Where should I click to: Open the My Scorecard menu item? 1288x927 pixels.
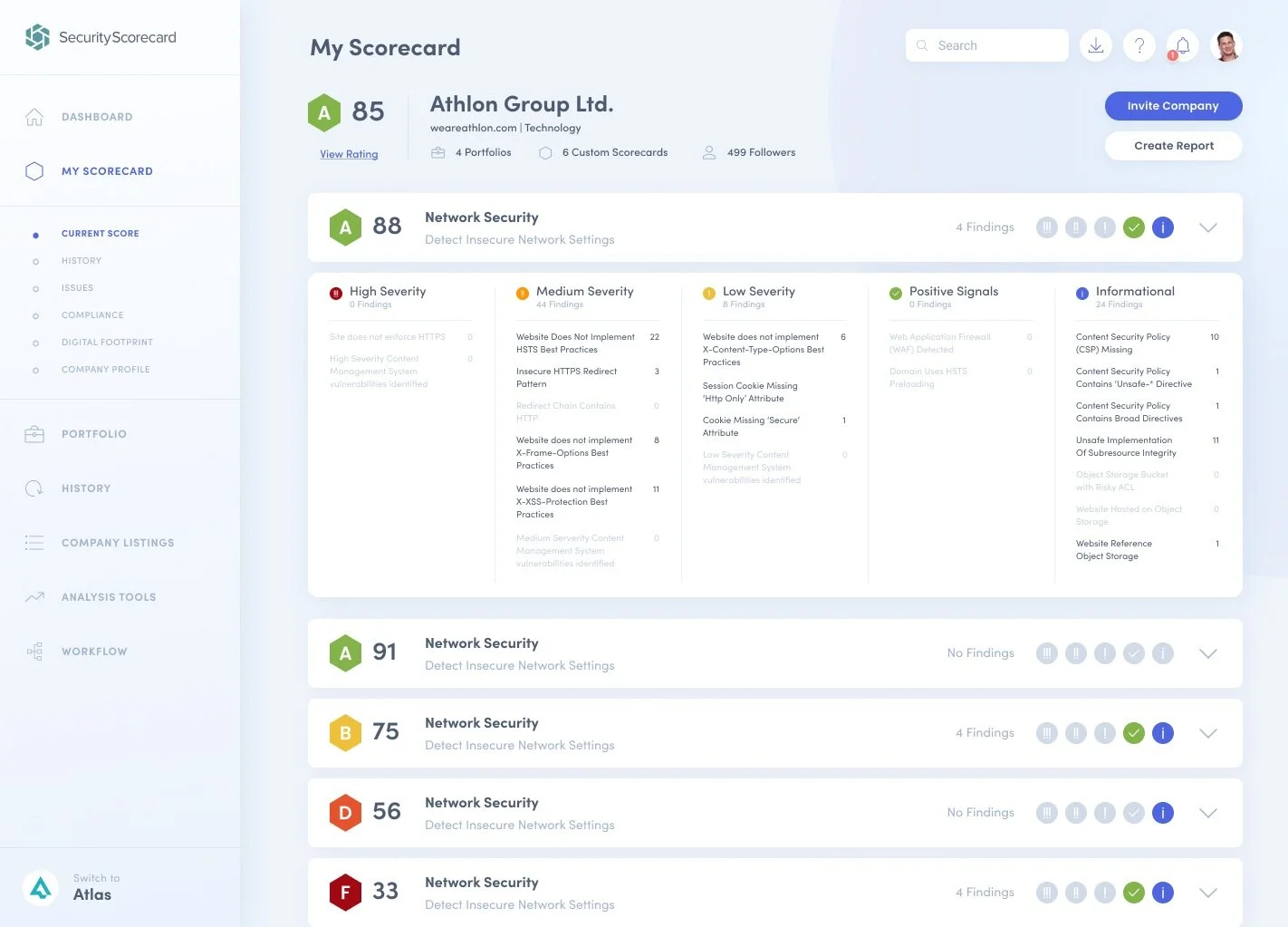(x=107, y=171)
